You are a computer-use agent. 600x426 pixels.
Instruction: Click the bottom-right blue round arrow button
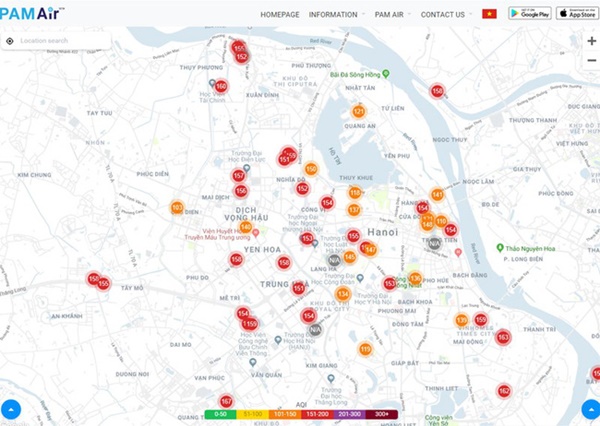click(x=590, y=408)
